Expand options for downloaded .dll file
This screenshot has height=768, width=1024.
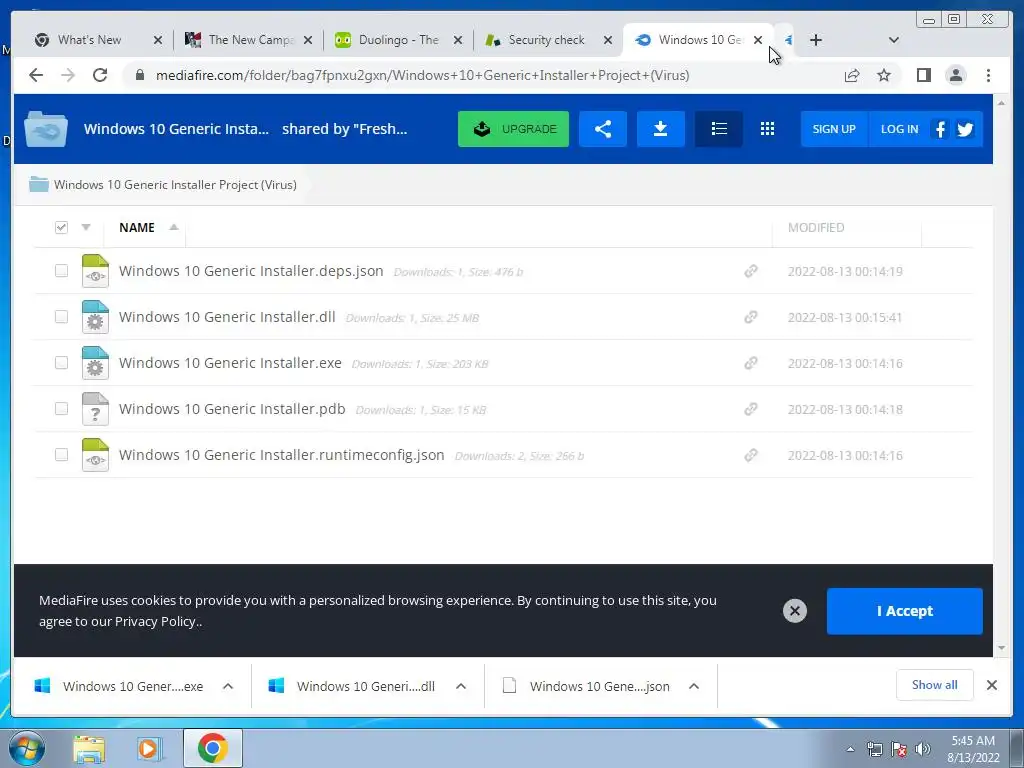pos(461,686)
